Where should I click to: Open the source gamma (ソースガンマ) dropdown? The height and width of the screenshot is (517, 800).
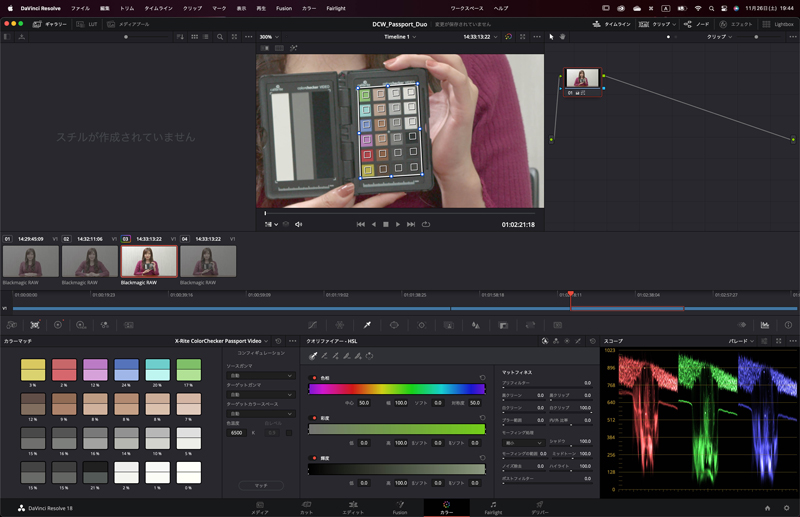(x=261, y=376)
